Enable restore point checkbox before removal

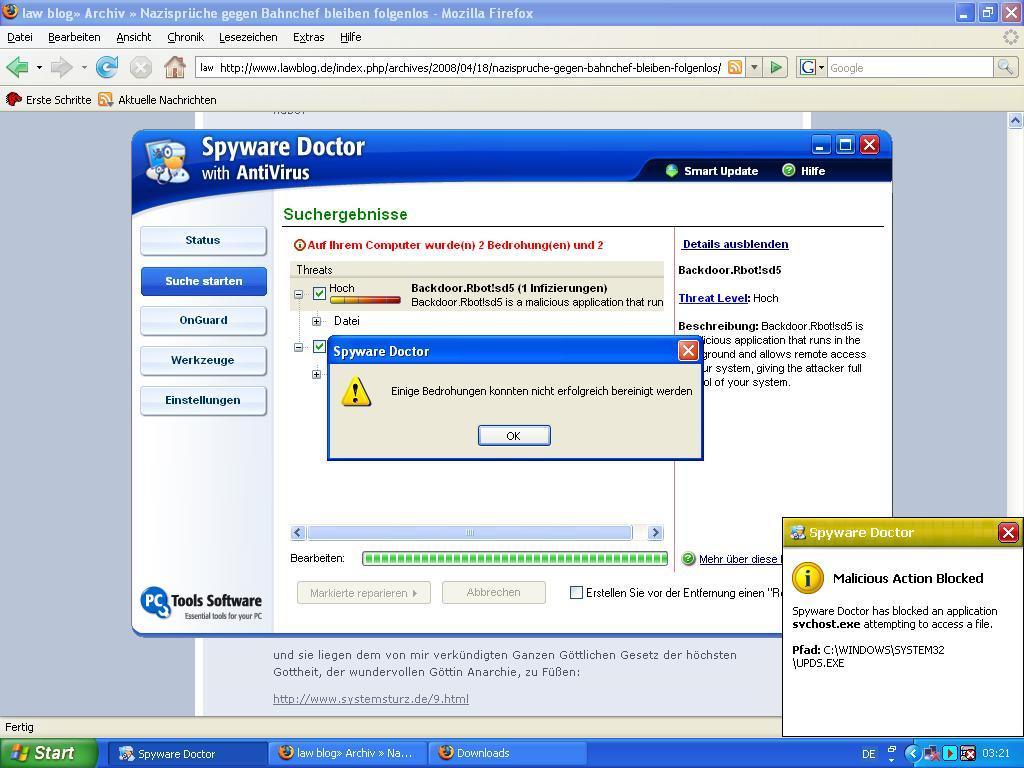pyautogui.click(x=576, y=592)
